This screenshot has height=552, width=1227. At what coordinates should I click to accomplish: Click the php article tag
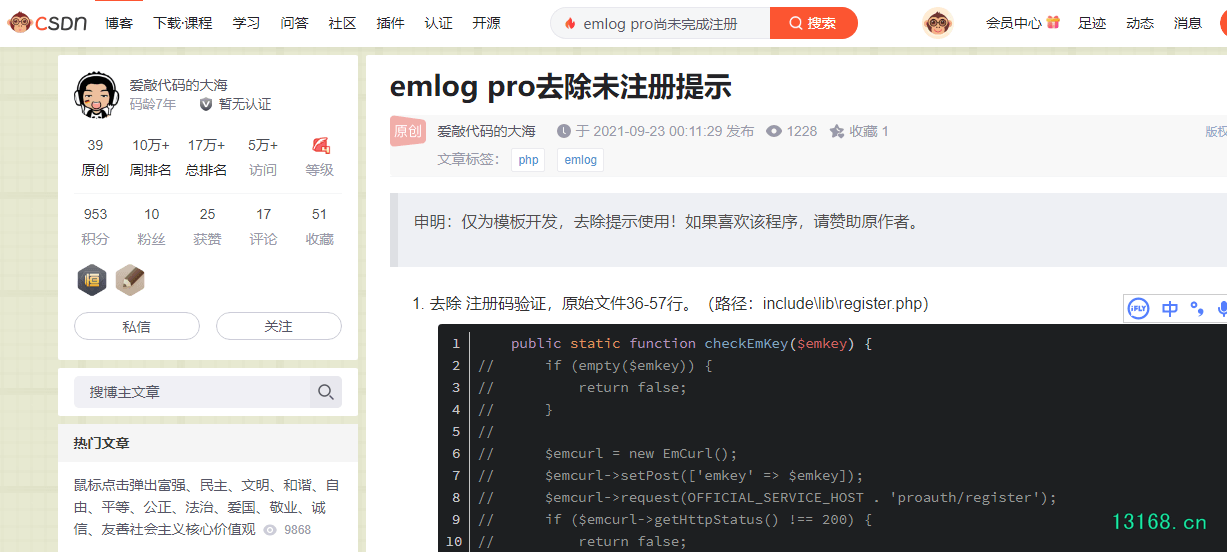(528, 160)
